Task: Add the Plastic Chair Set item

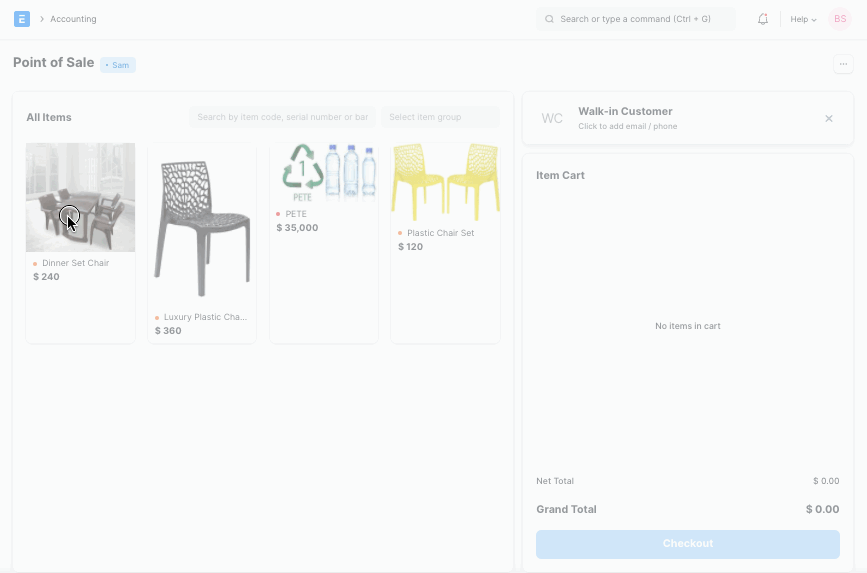Action: 445,182
